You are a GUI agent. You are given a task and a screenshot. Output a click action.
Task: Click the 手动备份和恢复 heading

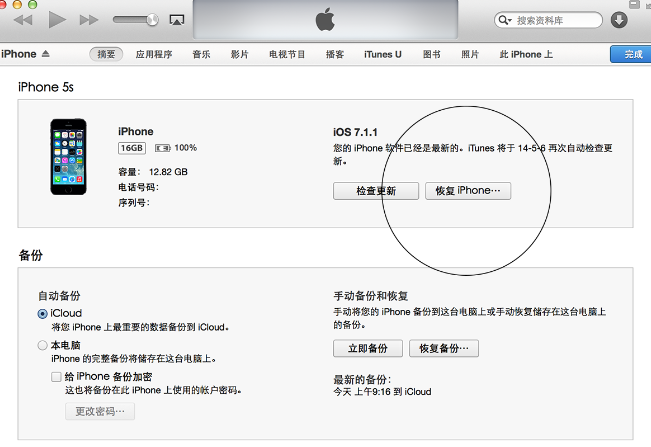pos(371,296)
